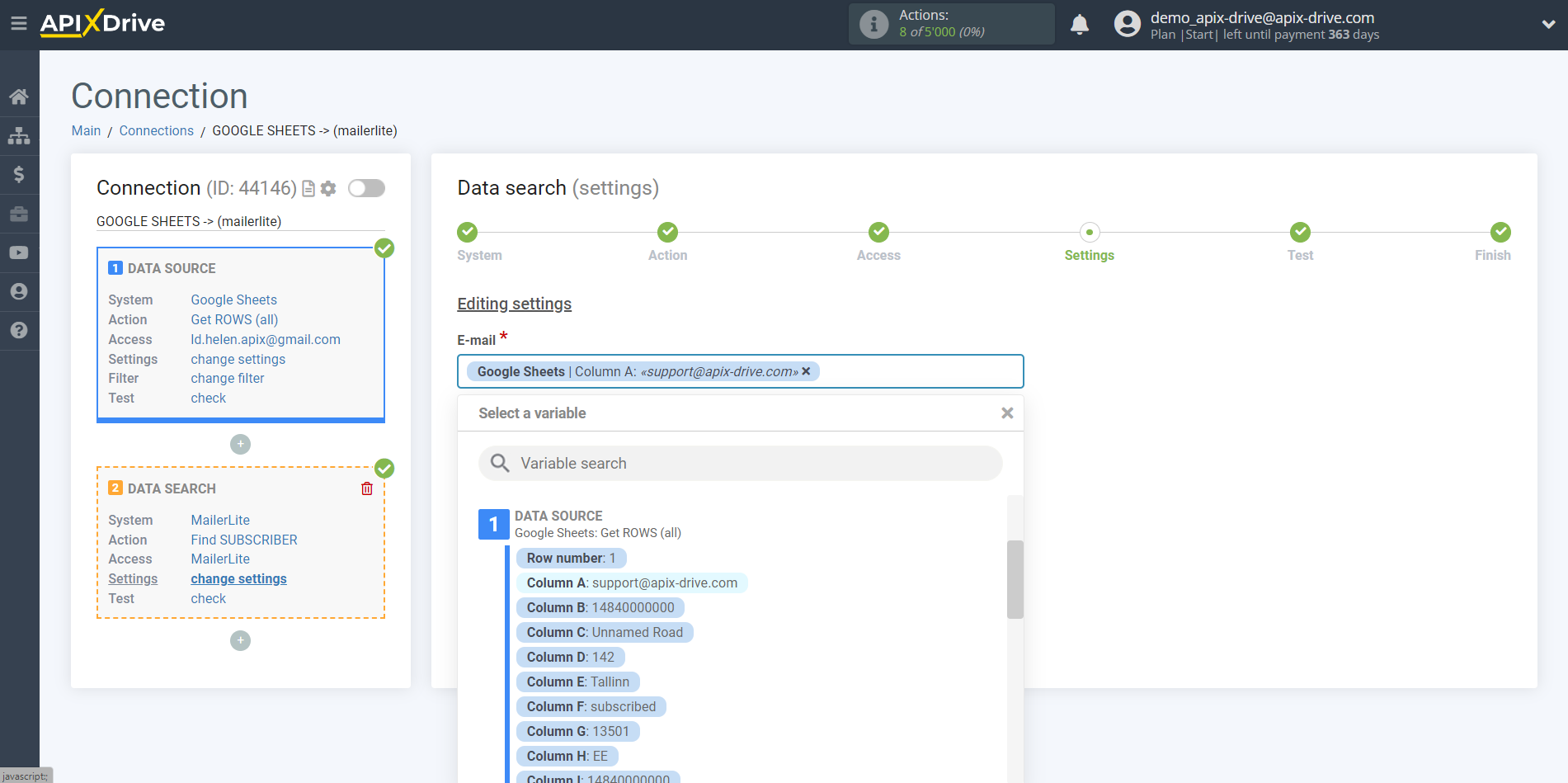Screen dimensions: 1568x783
Task: Select Row number: 1 variable
Action: tap(571, 558)
